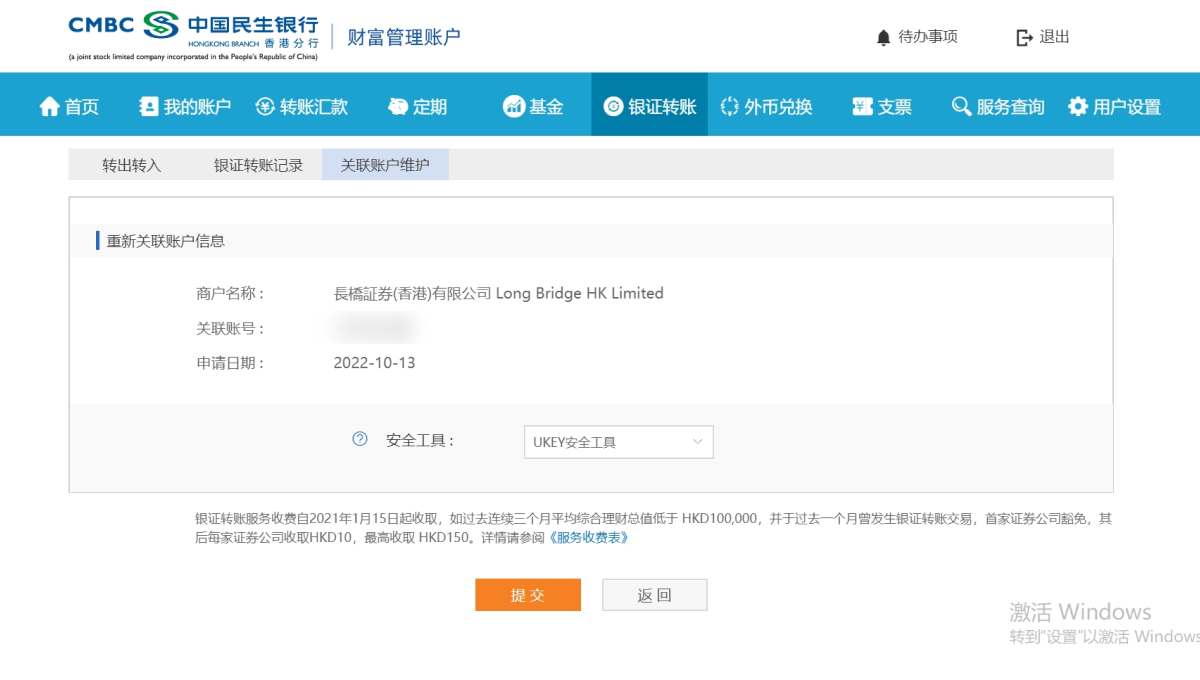Click the 转账汇款 yen transfer icon
Screen dimensions: 1200x680
[265, 106]
